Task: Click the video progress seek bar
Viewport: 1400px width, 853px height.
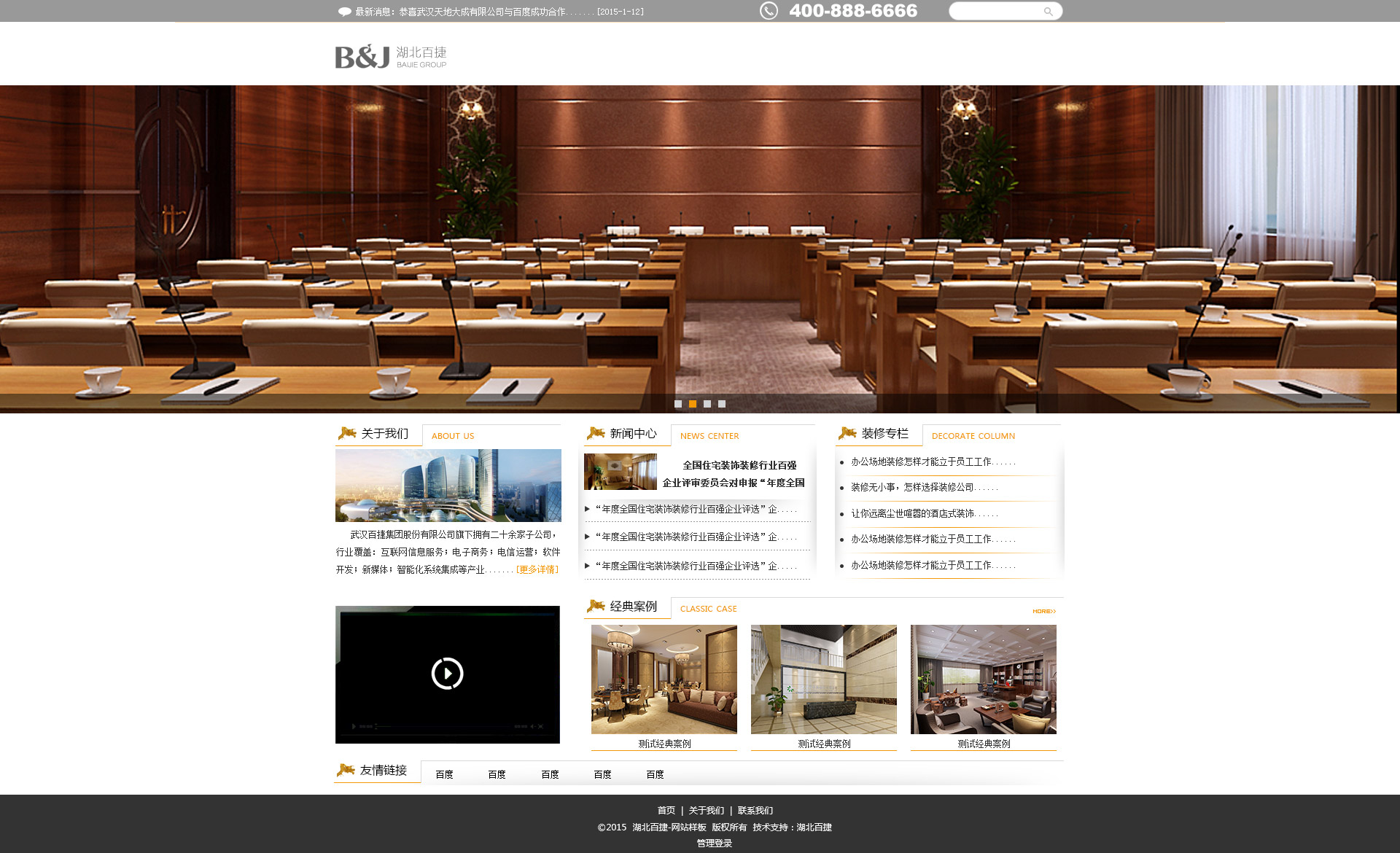Action: click(x=445, y=726)
